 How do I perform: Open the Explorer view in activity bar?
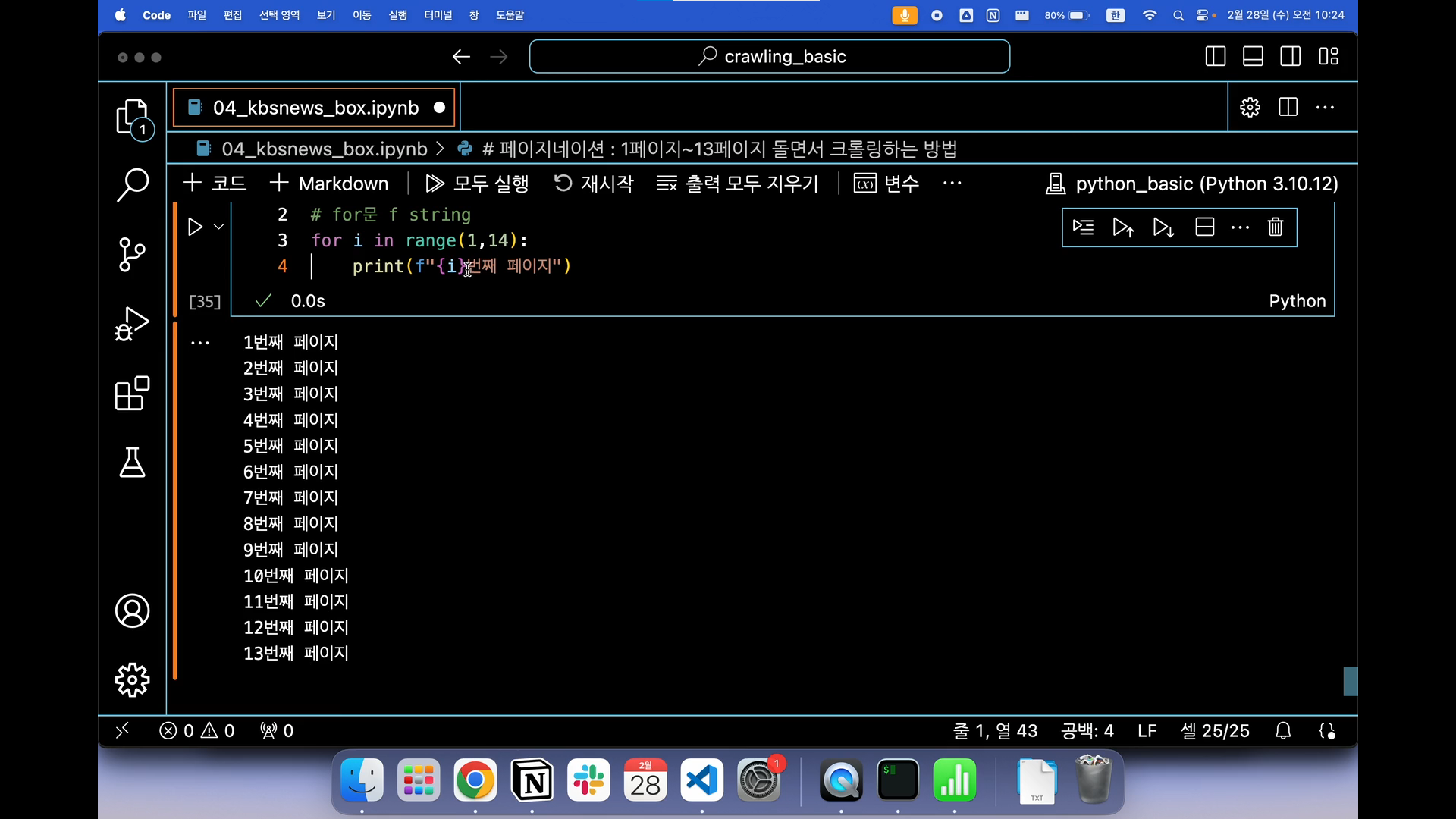tap(132, 118)
